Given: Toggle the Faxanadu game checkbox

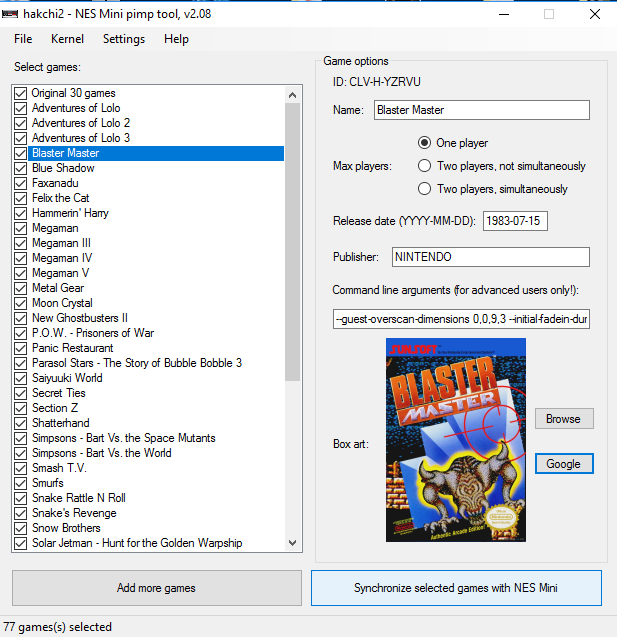Looking at the screenshot, I should tap(20, 183).
